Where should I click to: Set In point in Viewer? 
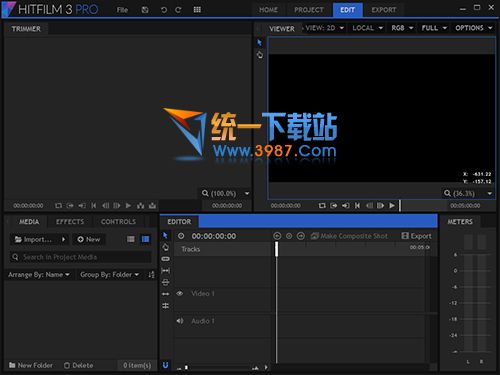coord(334,206)
